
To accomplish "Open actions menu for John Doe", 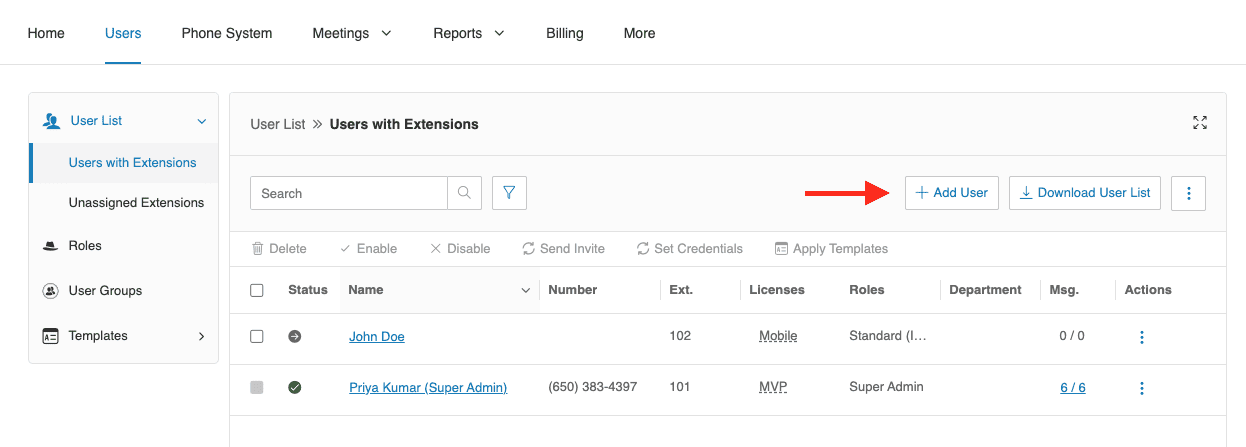I will pos(1141,337).
